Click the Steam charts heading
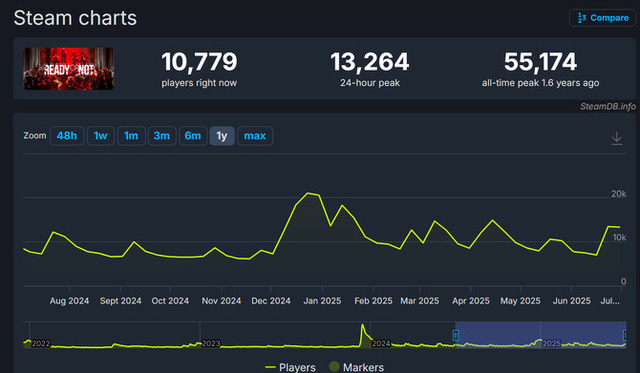Image resolution: width=640 pixels, height=373 pixels. point(75,18)
